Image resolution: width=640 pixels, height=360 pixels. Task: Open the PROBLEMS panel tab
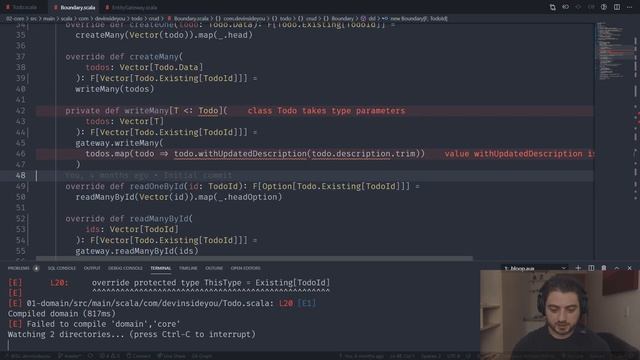coord(19,268)
